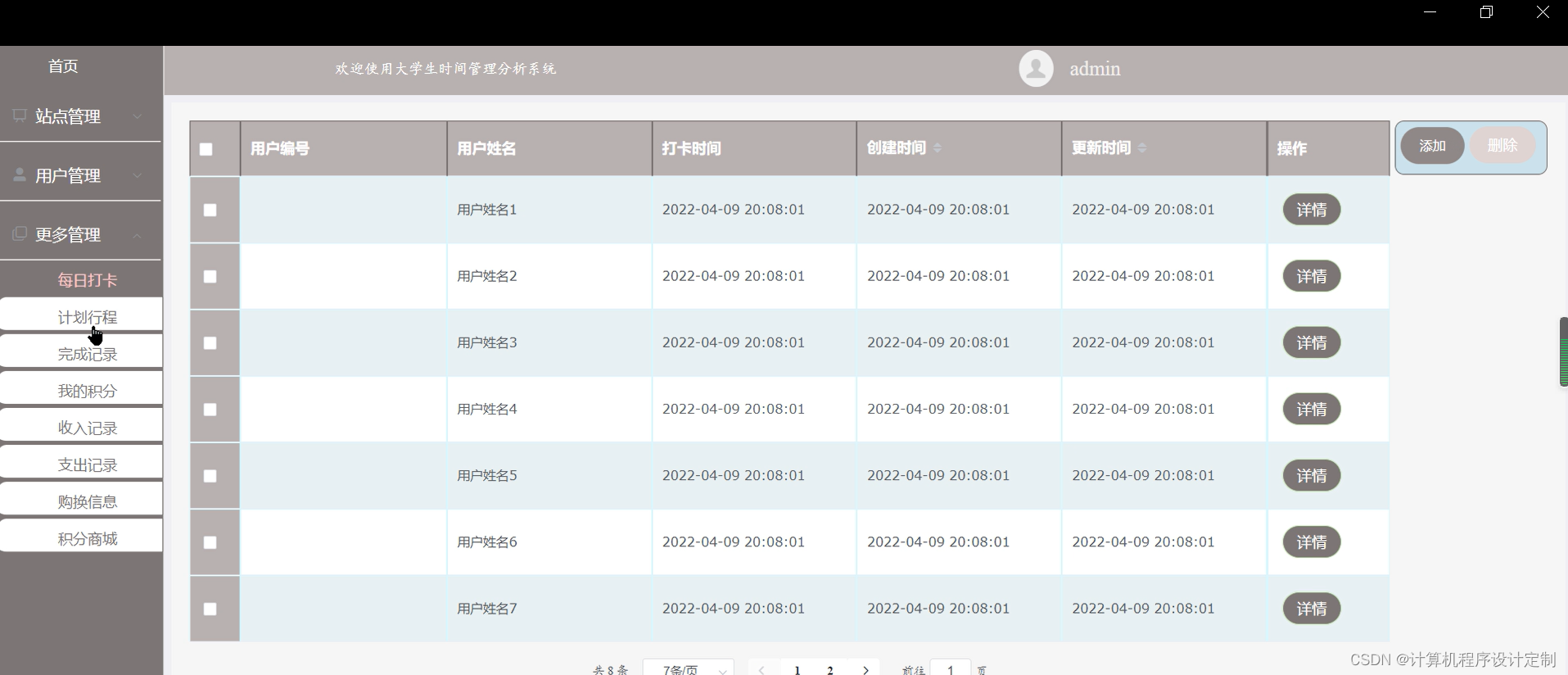This screenshot has height=675, width=1568.
Task: Sort by 更新时间 column arrows
Action: (x=1142, y=147)
